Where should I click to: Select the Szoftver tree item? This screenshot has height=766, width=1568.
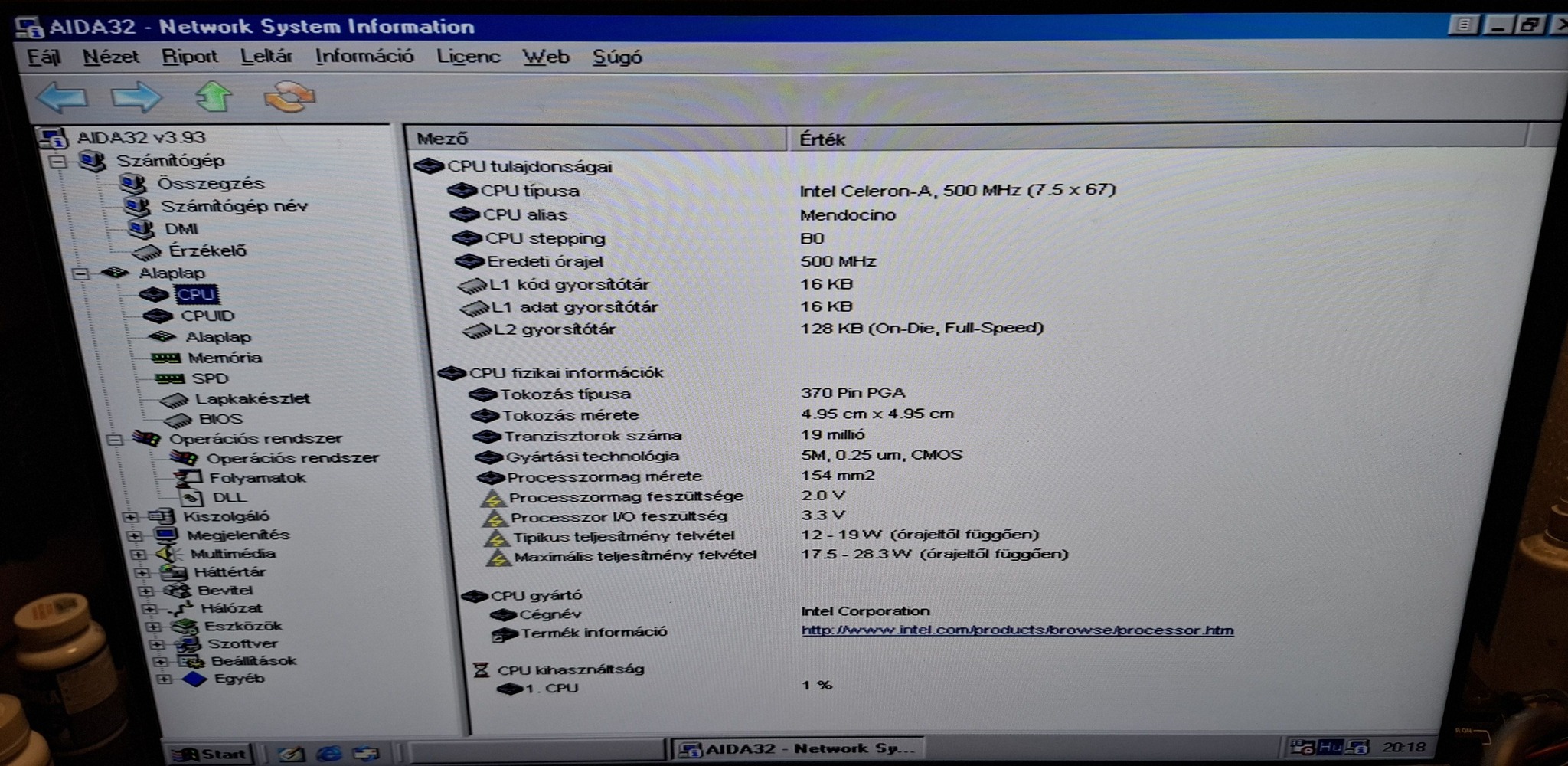pos(242,644)
